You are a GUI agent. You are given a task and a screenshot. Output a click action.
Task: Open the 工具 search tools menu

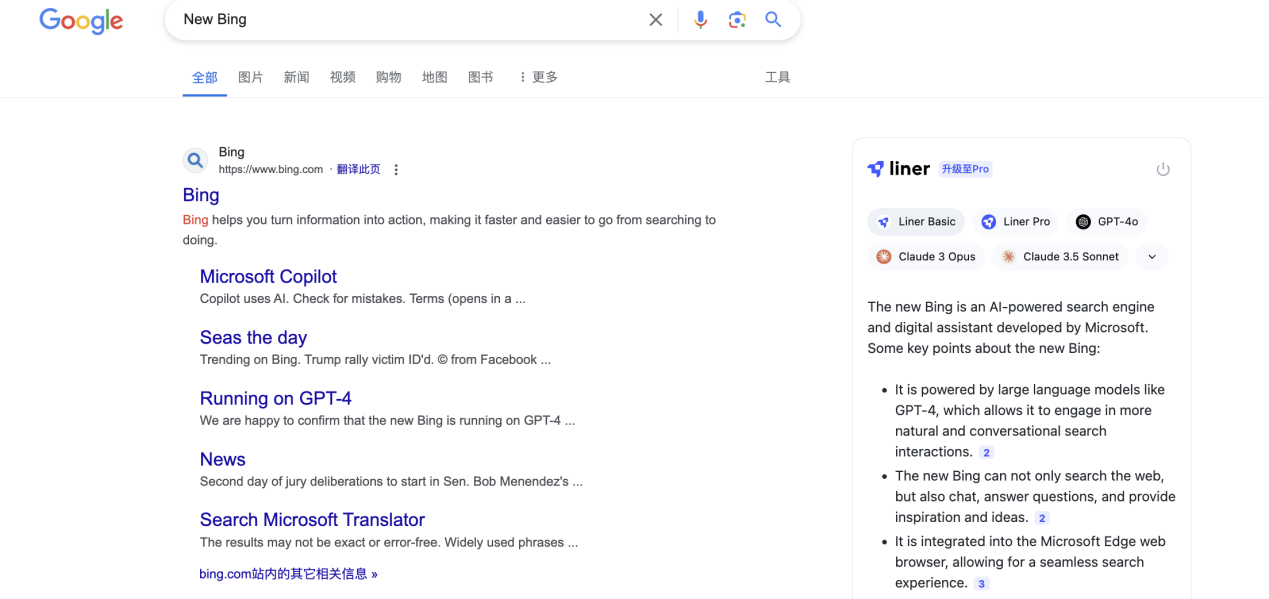pyautogui.click(x=777, y=77)
